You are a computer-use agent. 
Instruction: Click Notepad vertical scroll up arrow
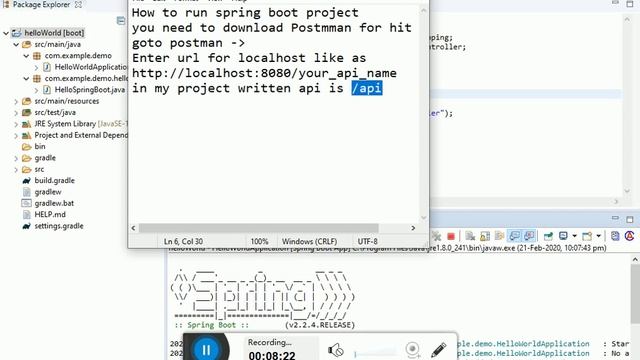[423, 11]
